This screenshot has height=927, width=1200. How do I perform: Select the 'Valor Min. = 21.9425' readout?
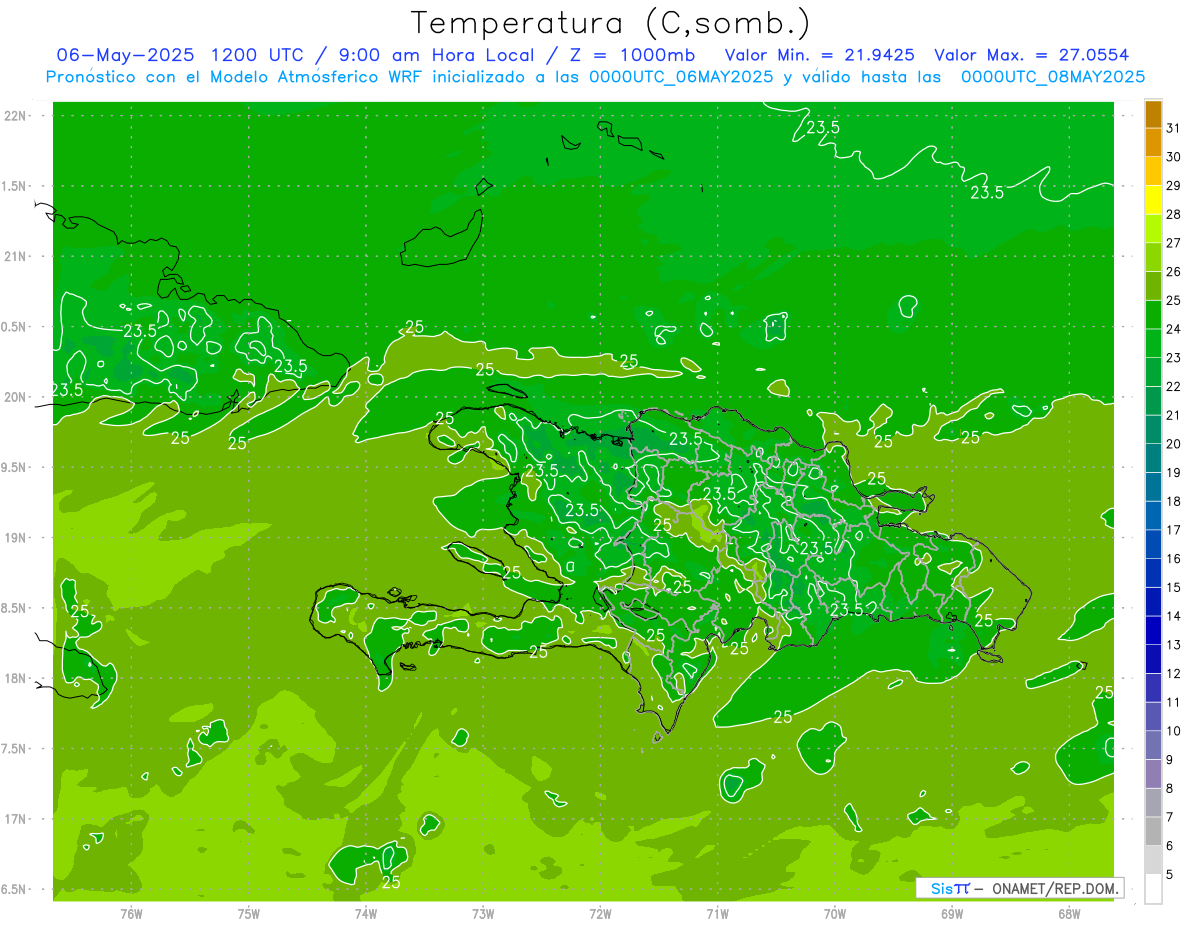click(820, 55)
